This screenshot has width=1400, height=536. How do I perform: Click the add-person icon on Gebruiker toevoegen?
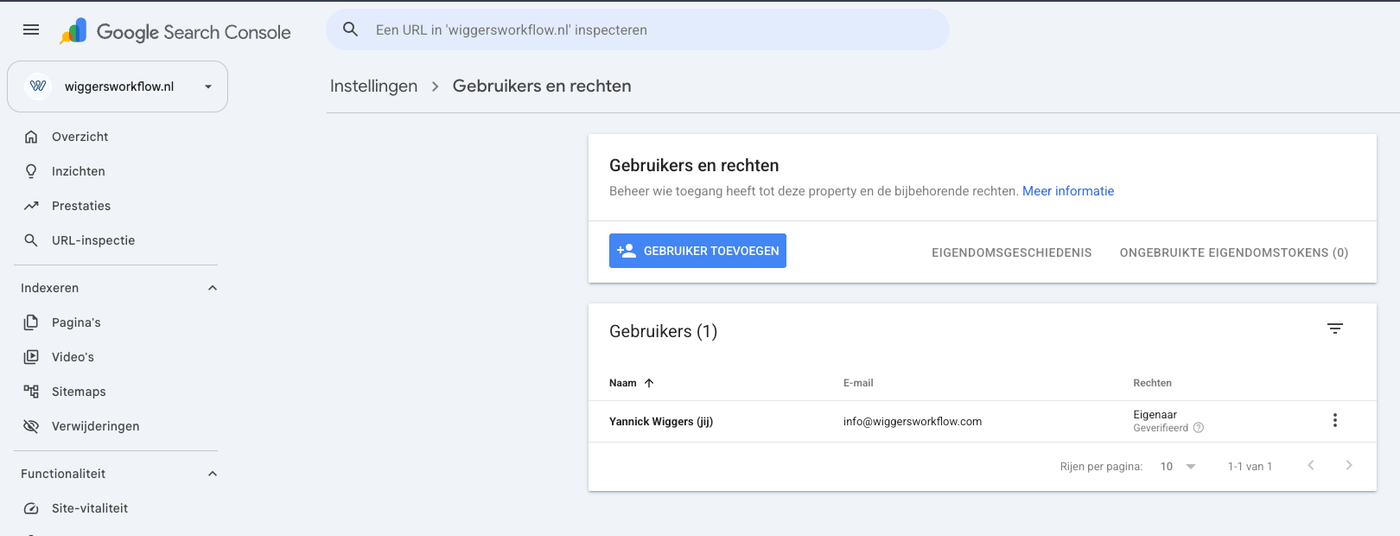pyautogui.click(x=627, y=251)
